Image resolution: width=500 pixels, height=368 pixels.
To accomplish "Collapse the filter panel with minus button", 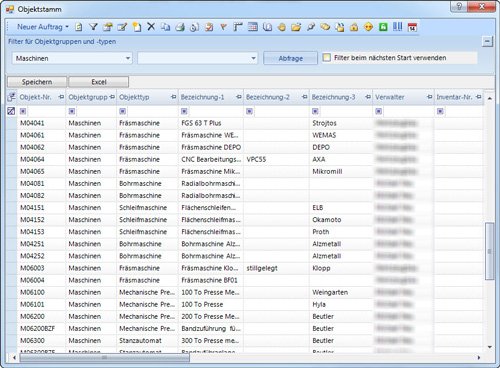I will (x=487, y=41).
